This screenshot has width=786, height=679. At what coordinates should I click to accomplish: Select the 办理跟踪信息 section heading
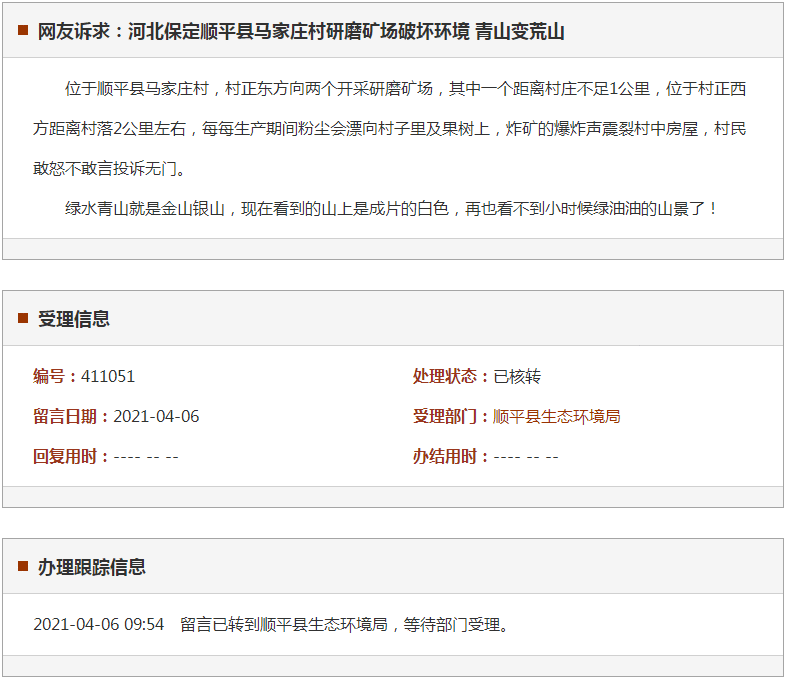[92, 567]
